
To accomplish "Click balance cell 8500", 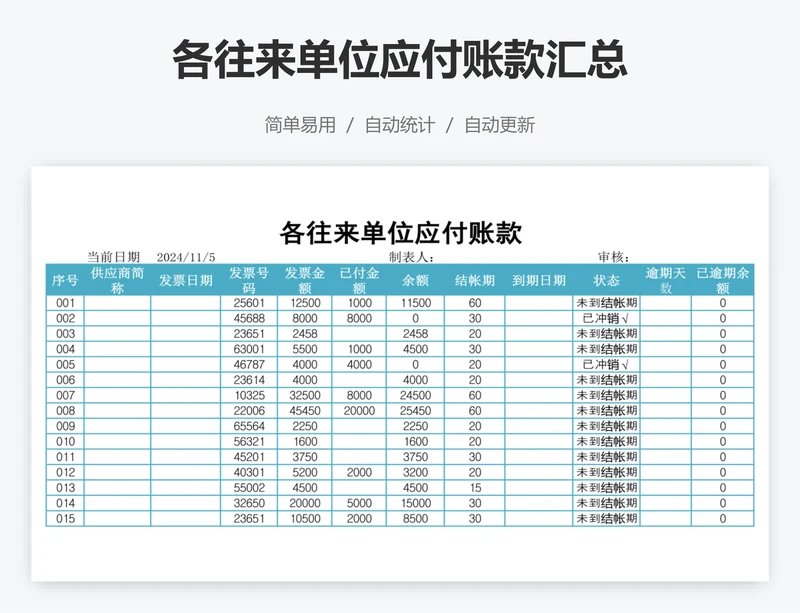I will click(x=416, y=519).
